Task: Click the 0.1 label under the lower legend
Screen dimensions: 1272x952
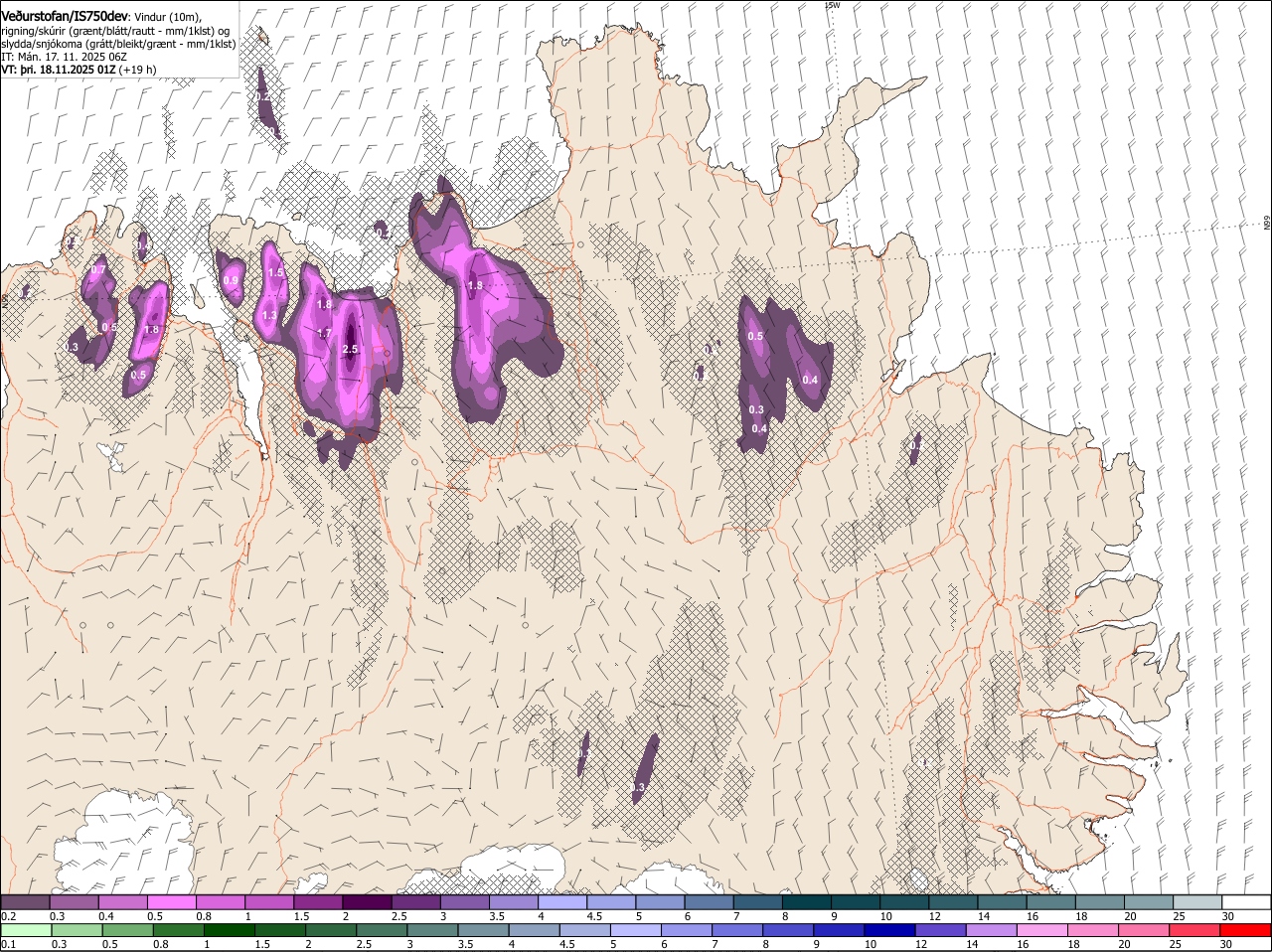Action: (x=7, y=944)
